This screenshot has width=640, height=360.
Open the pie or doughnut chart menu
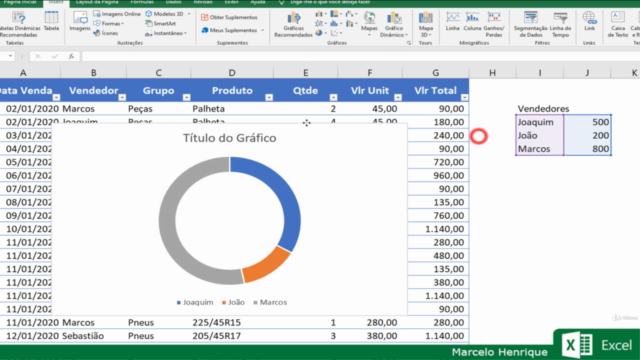point(320,33)
